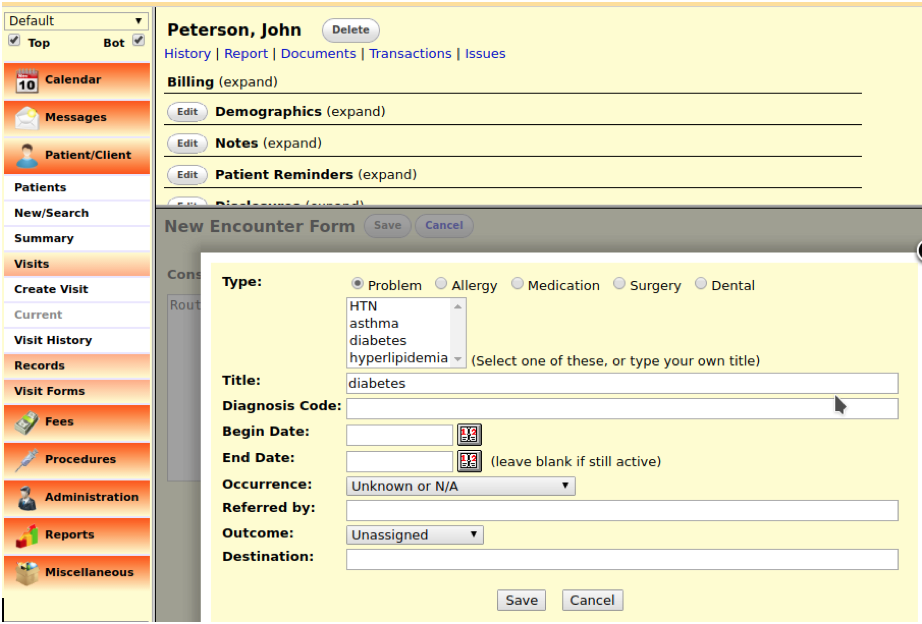The image size is (922, 624).
Task: Open the Outcome dropdown
Action: pos(414,535)
